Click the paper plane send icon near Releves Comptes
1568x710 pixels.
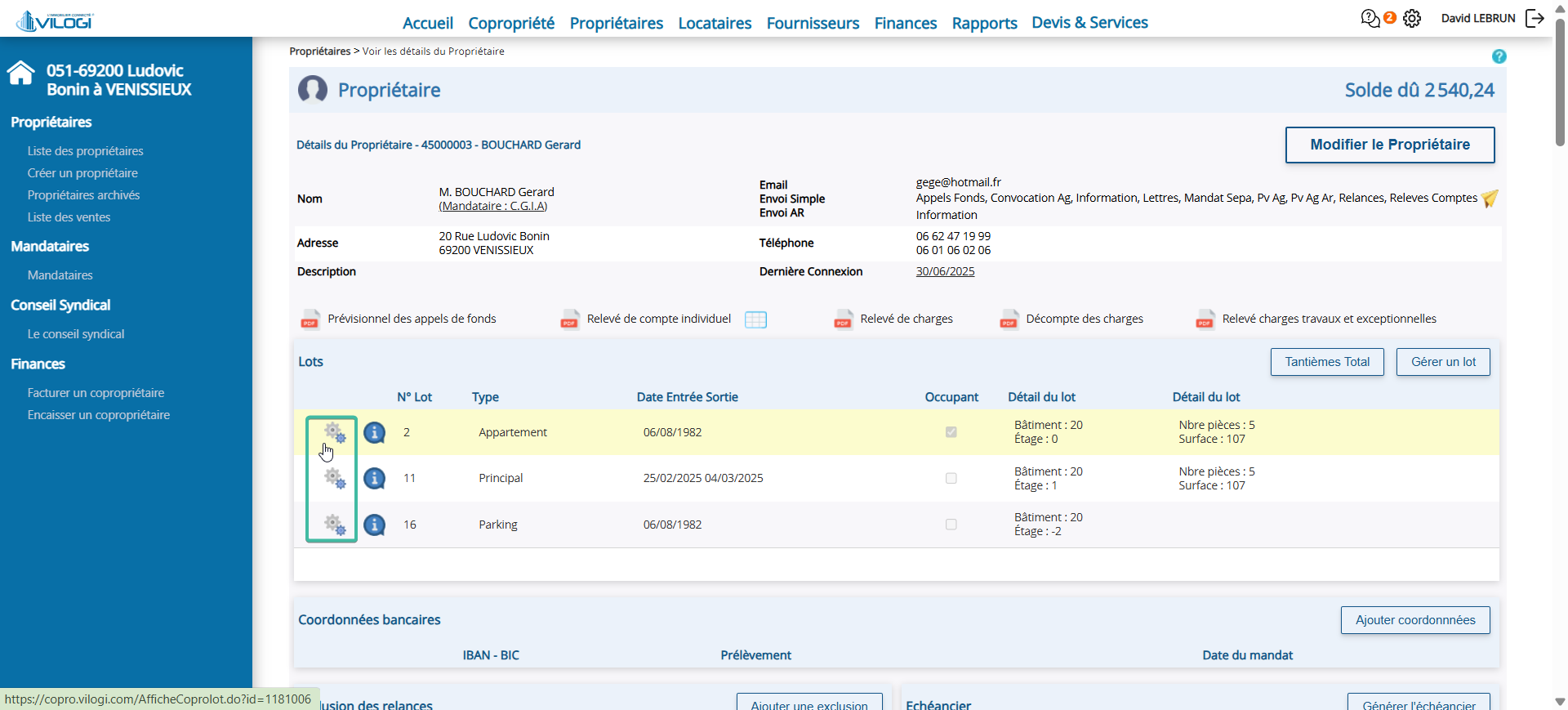[x=1490, y=199]
